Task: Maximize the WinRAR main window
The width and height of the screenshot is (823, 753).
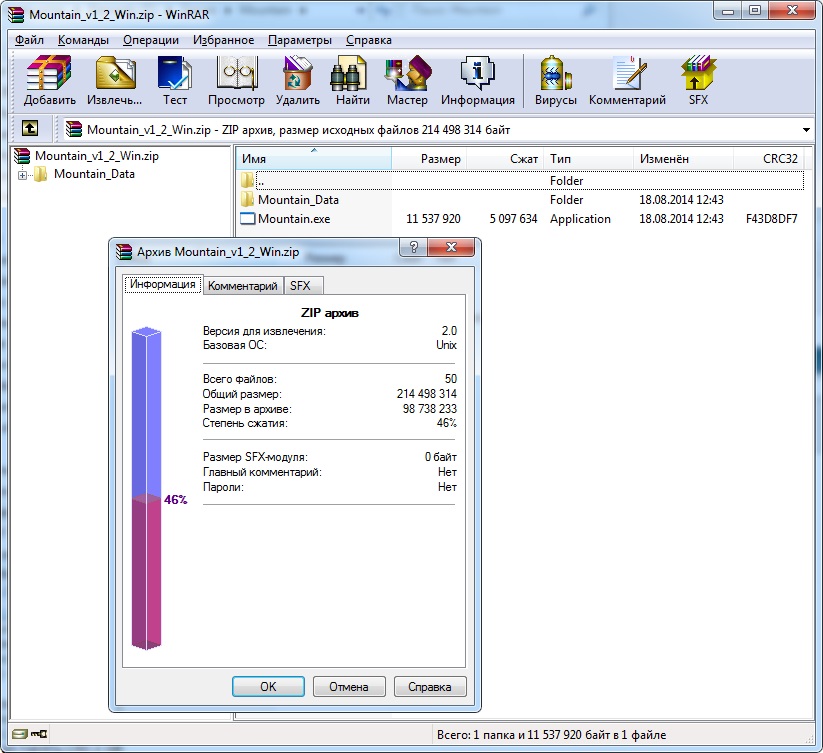Action: pos(755,10)
